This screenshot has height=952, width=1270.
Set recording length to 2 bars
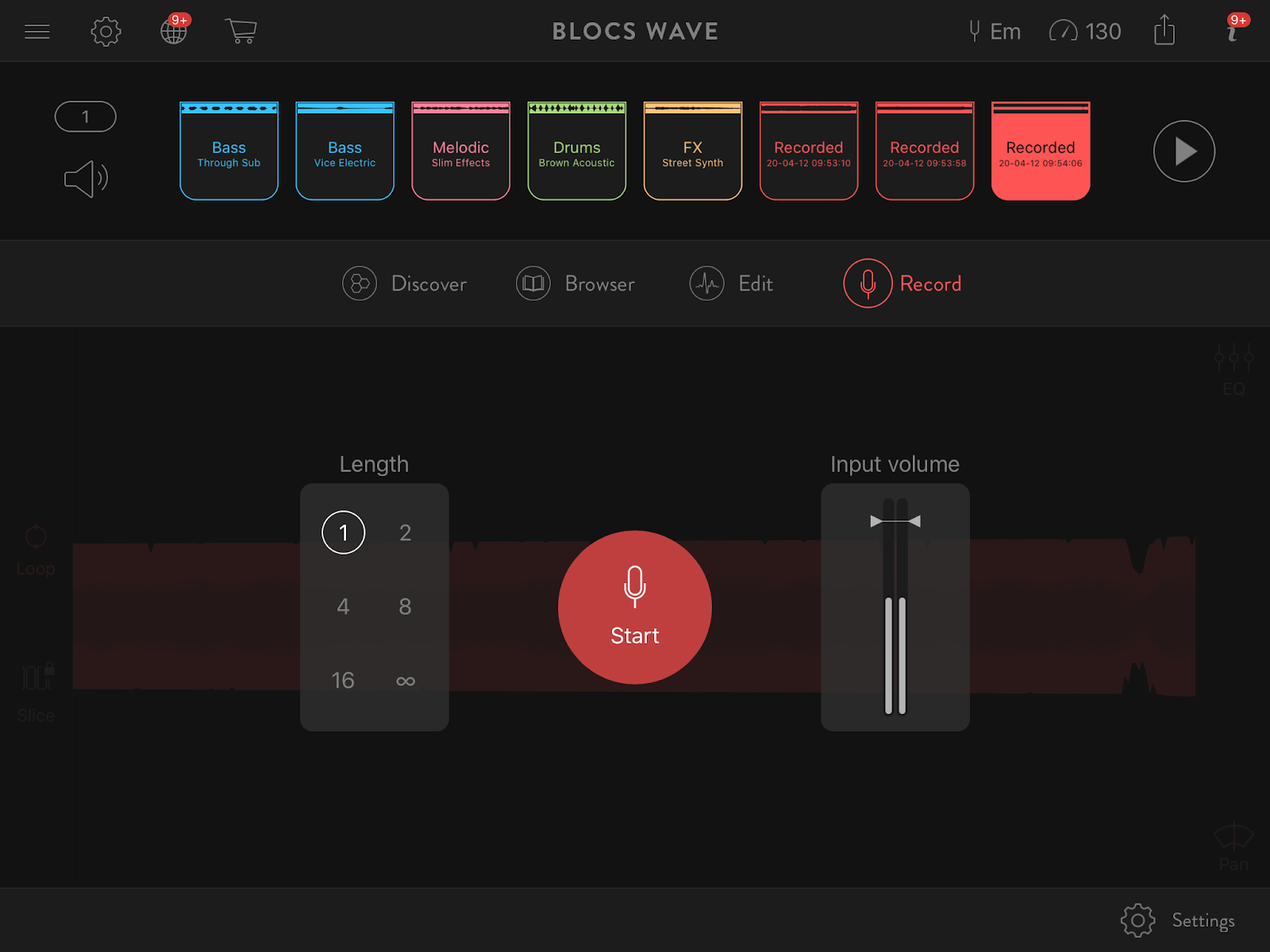[405, 532]
